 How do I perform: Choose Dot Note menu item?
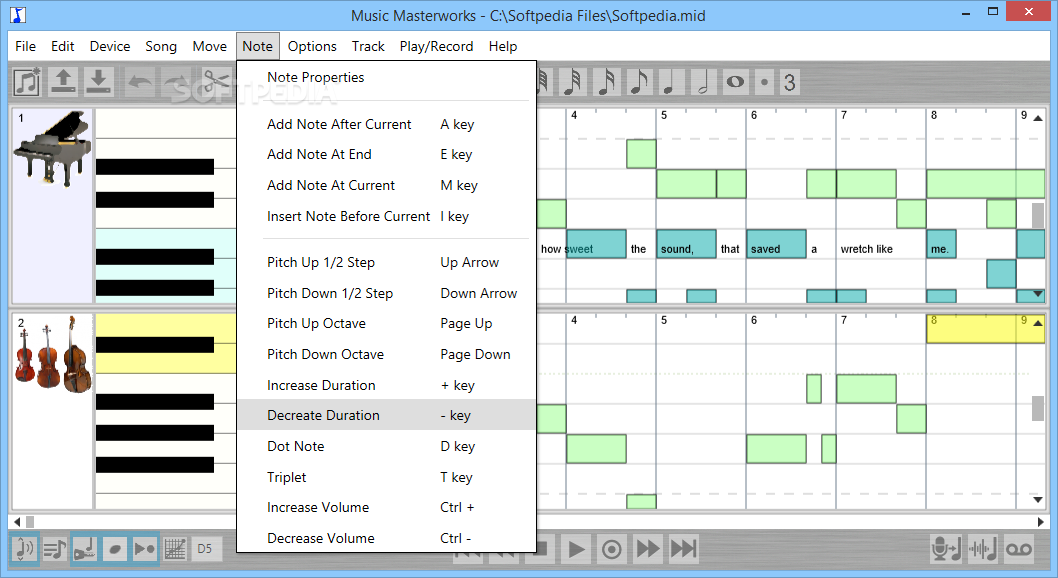(387, 446)
